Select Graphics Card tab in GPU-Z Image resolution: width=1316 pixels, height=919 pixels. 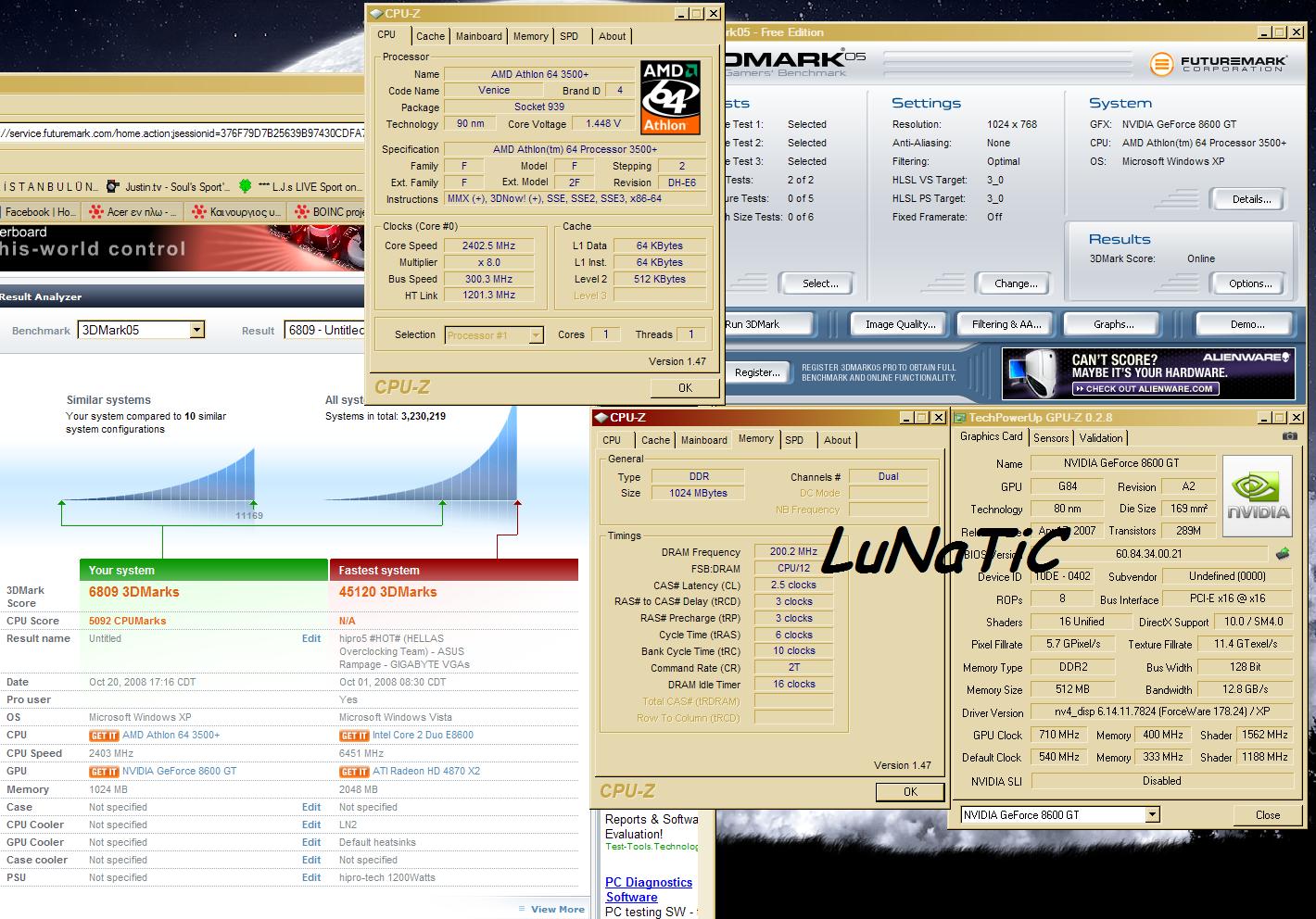pos(991,436)
